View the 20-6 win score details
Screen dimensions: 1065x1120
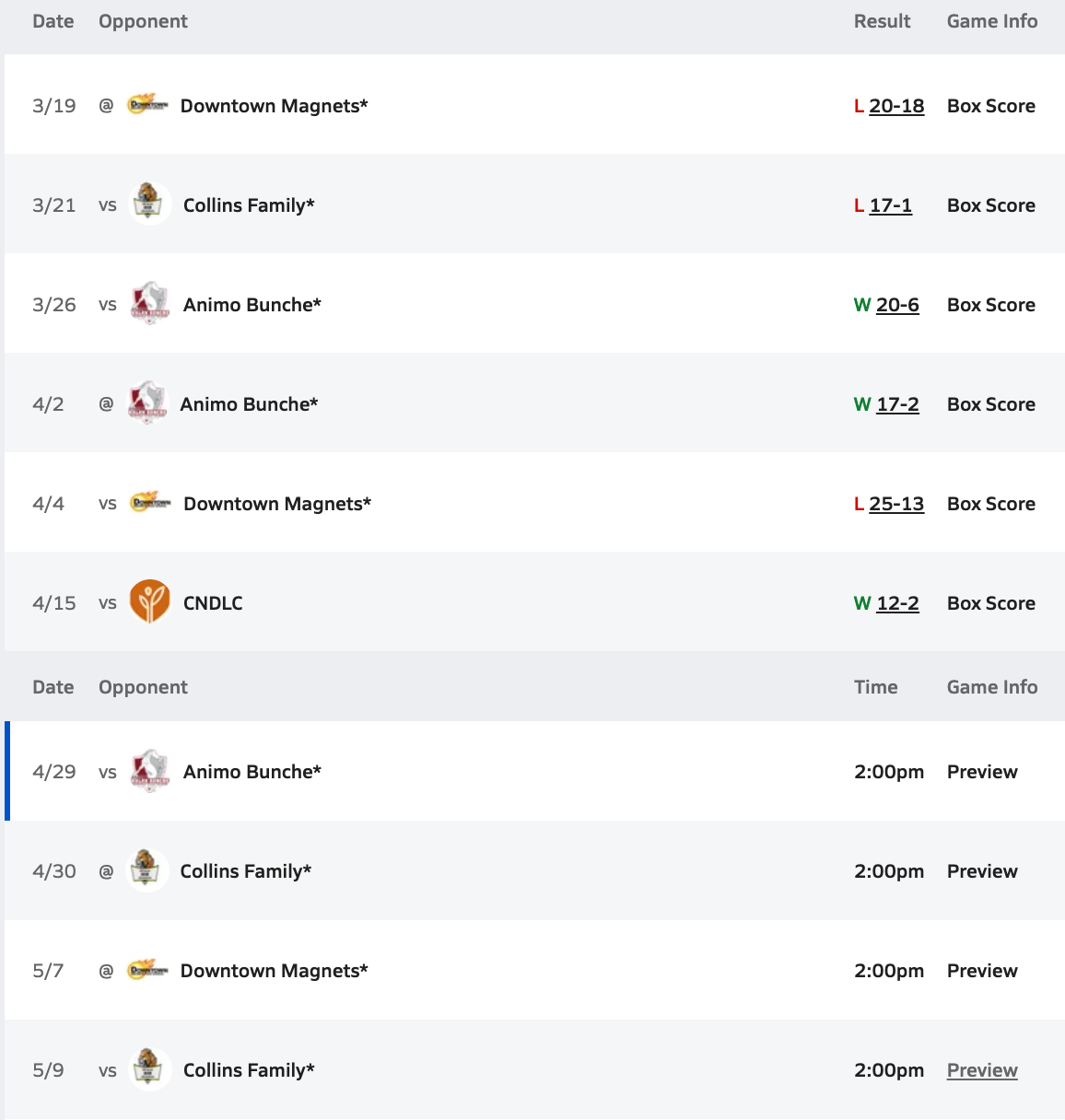click(897, 305)
